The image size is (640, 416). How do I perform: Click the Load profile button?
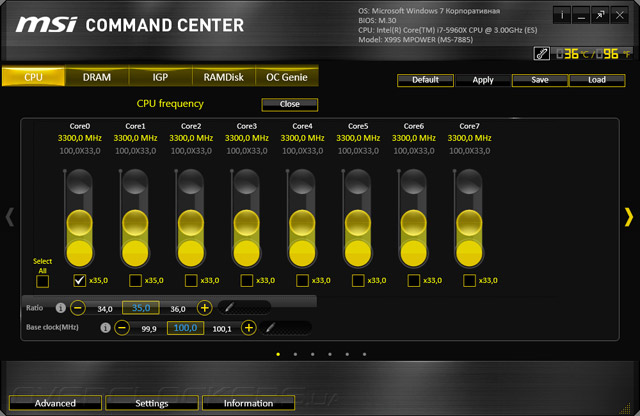click(x=597, y=80)
